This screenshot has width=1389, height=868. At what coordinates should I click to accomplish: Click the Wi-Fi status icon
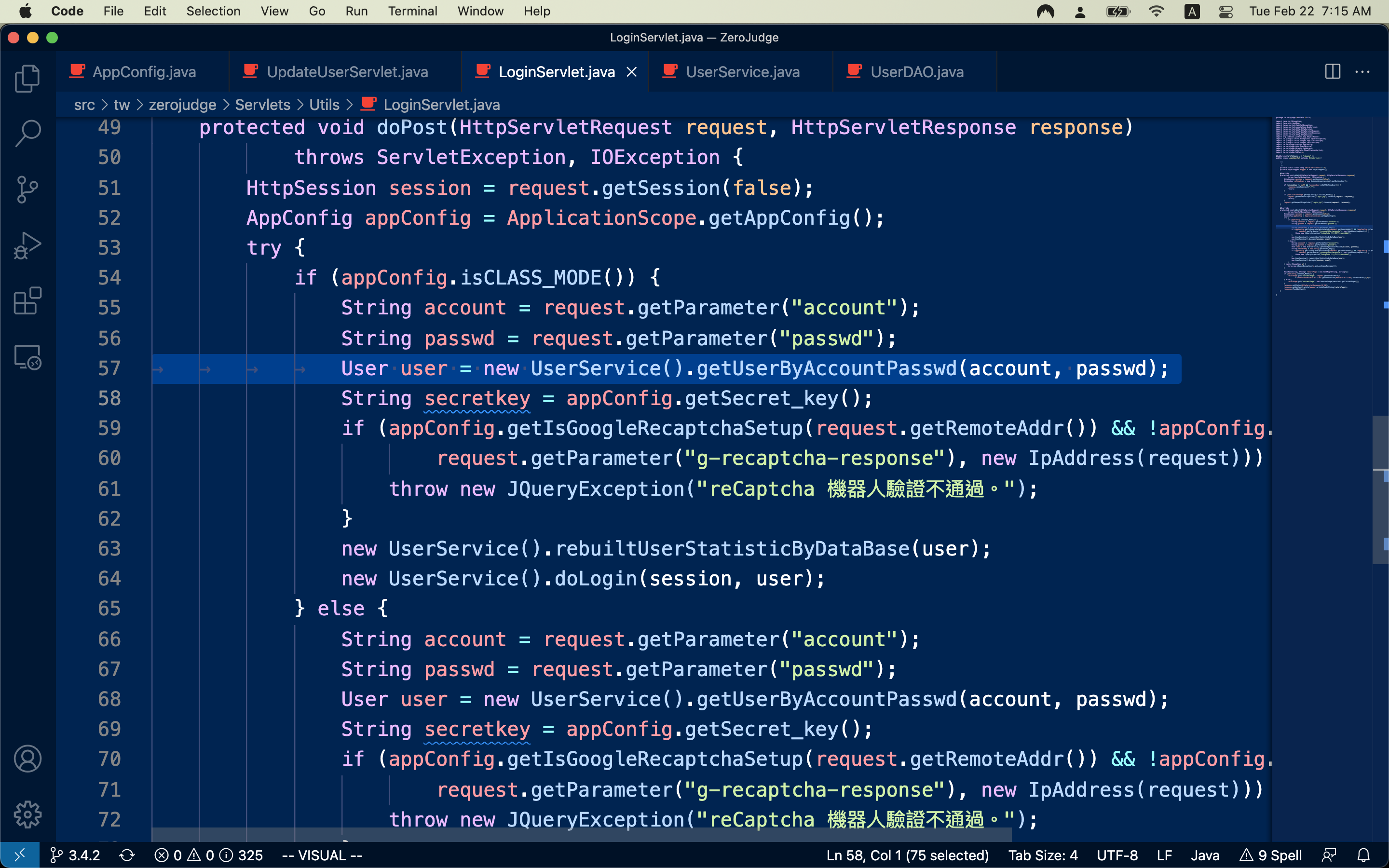tap(1157, 11)
